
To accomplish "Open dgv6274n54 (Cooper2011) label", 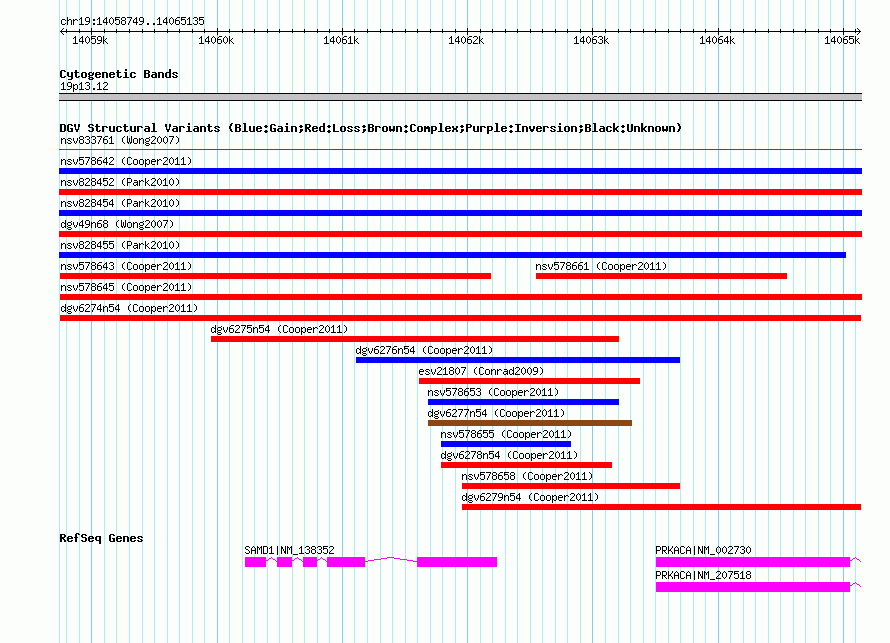I will click(x=129, y=308).
